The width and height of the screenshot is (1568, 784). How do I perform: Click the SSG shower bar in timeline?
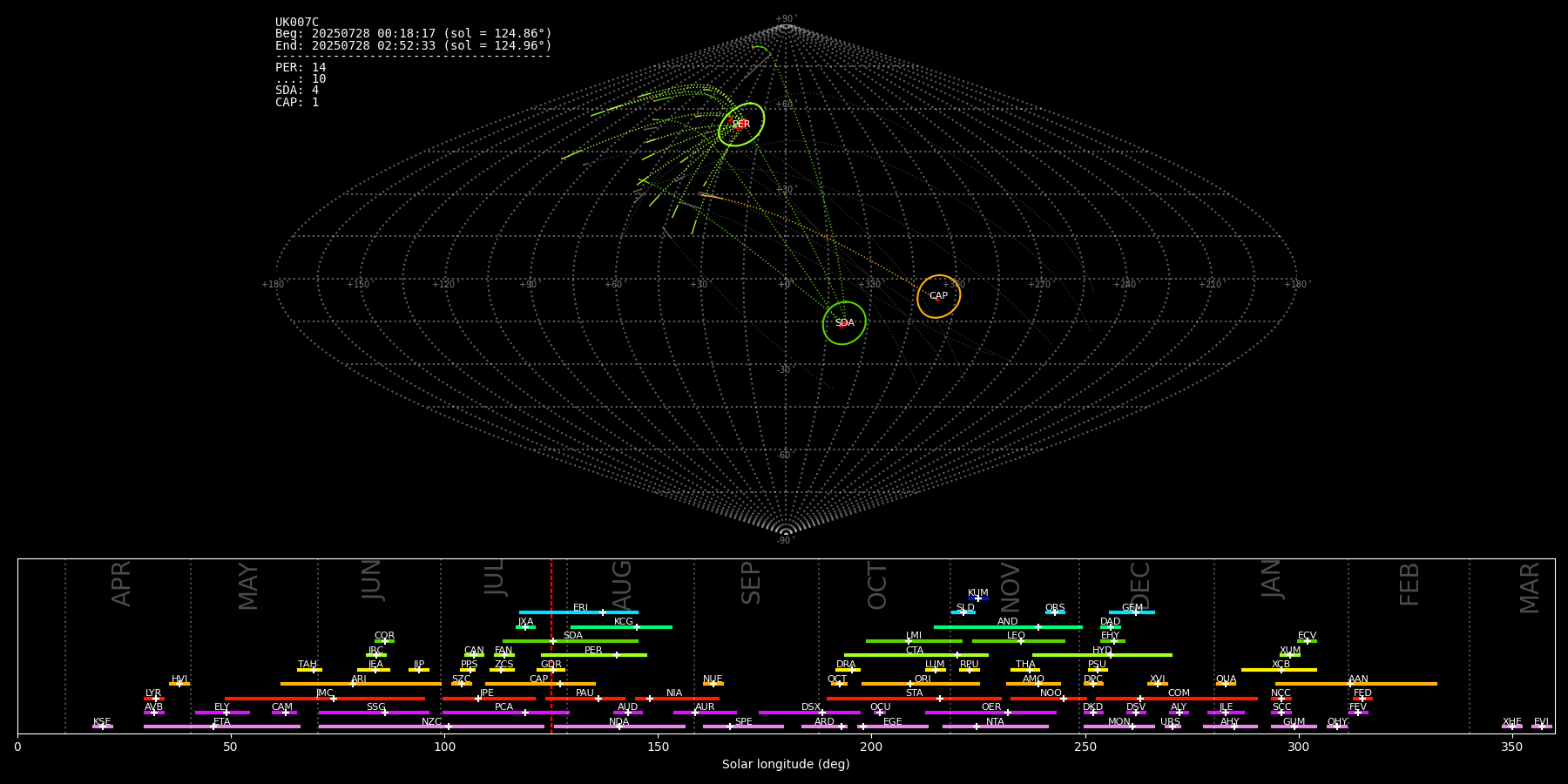(x=374, y=713)
